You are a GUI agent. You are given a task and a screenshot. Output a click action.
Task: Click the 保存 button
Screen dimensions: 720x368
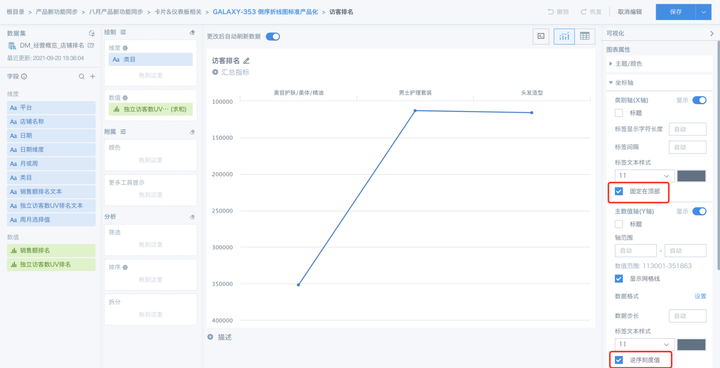click(676, 12)
